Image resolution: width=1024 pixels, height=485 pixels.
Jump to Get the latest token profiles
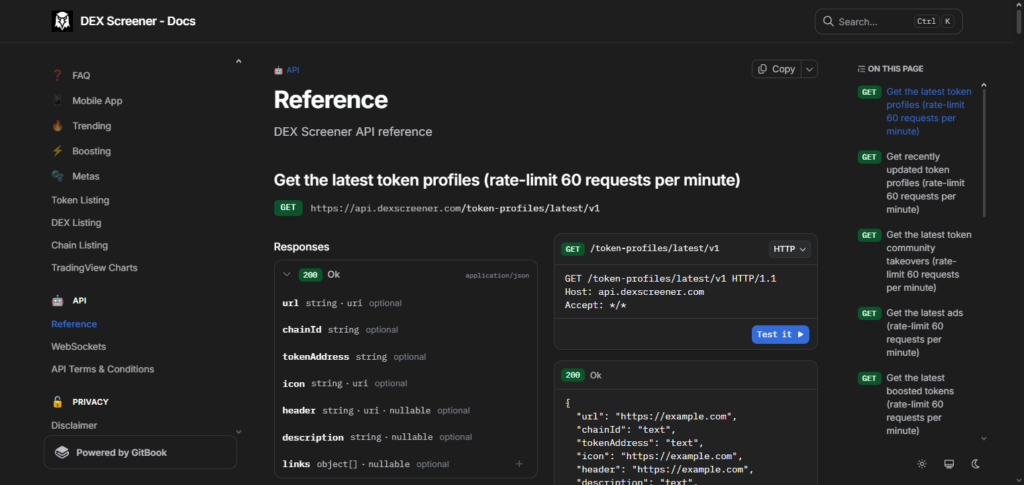(929, 111)
